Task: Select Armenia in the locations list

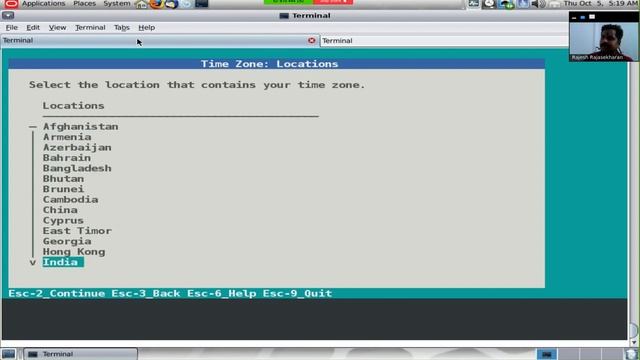Action: tap(67, 137)
